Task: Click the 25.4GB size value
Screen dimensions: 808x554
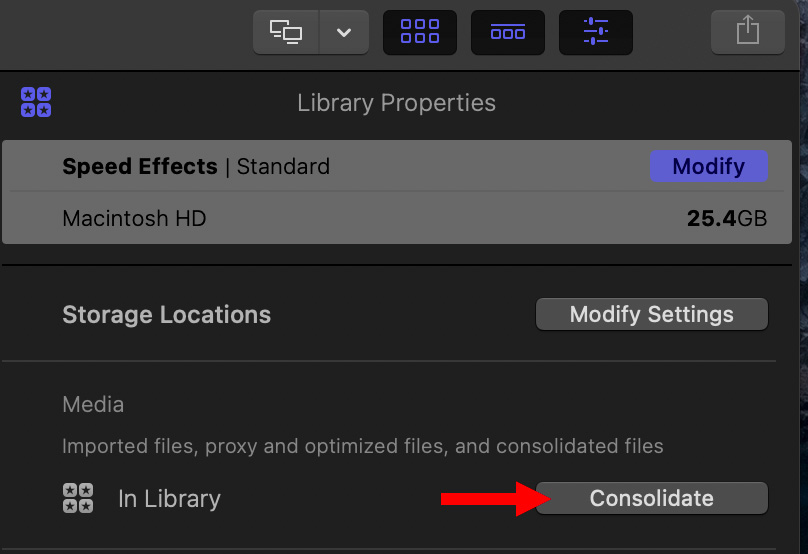Action: click(x=727, y=219)
